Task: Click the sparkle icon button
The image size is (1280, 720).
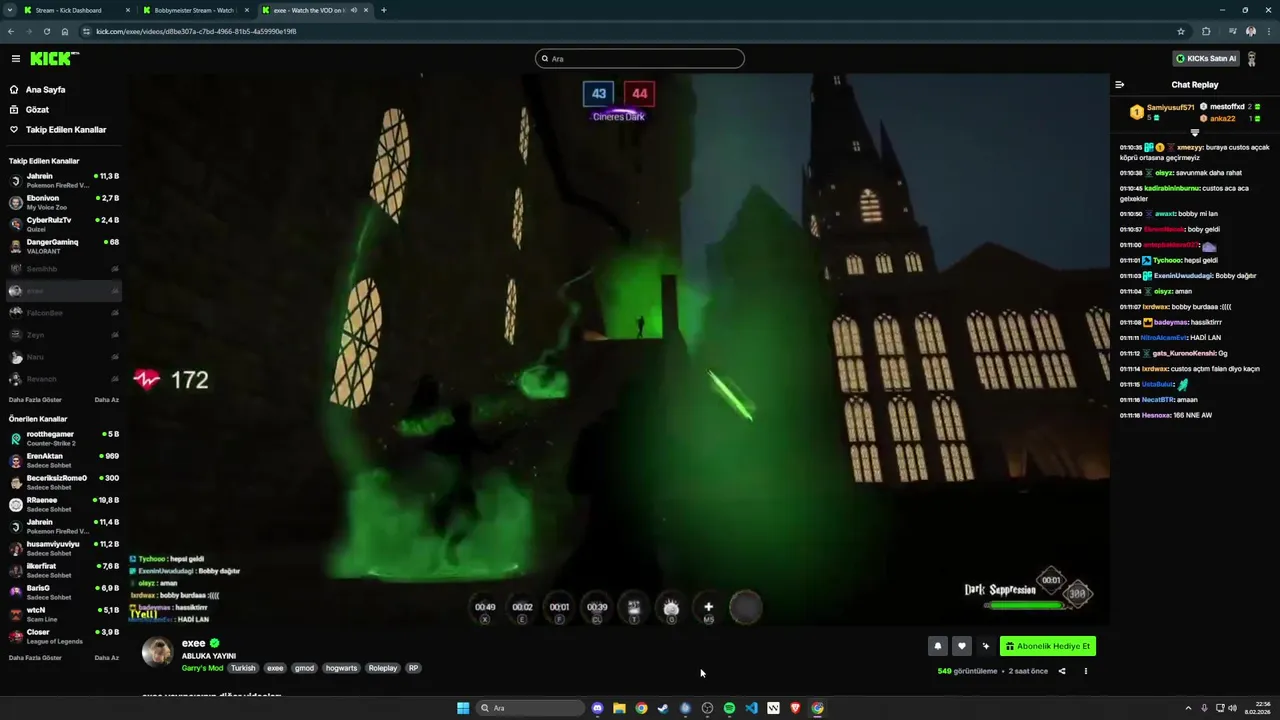Action: (x=986, y=646)
